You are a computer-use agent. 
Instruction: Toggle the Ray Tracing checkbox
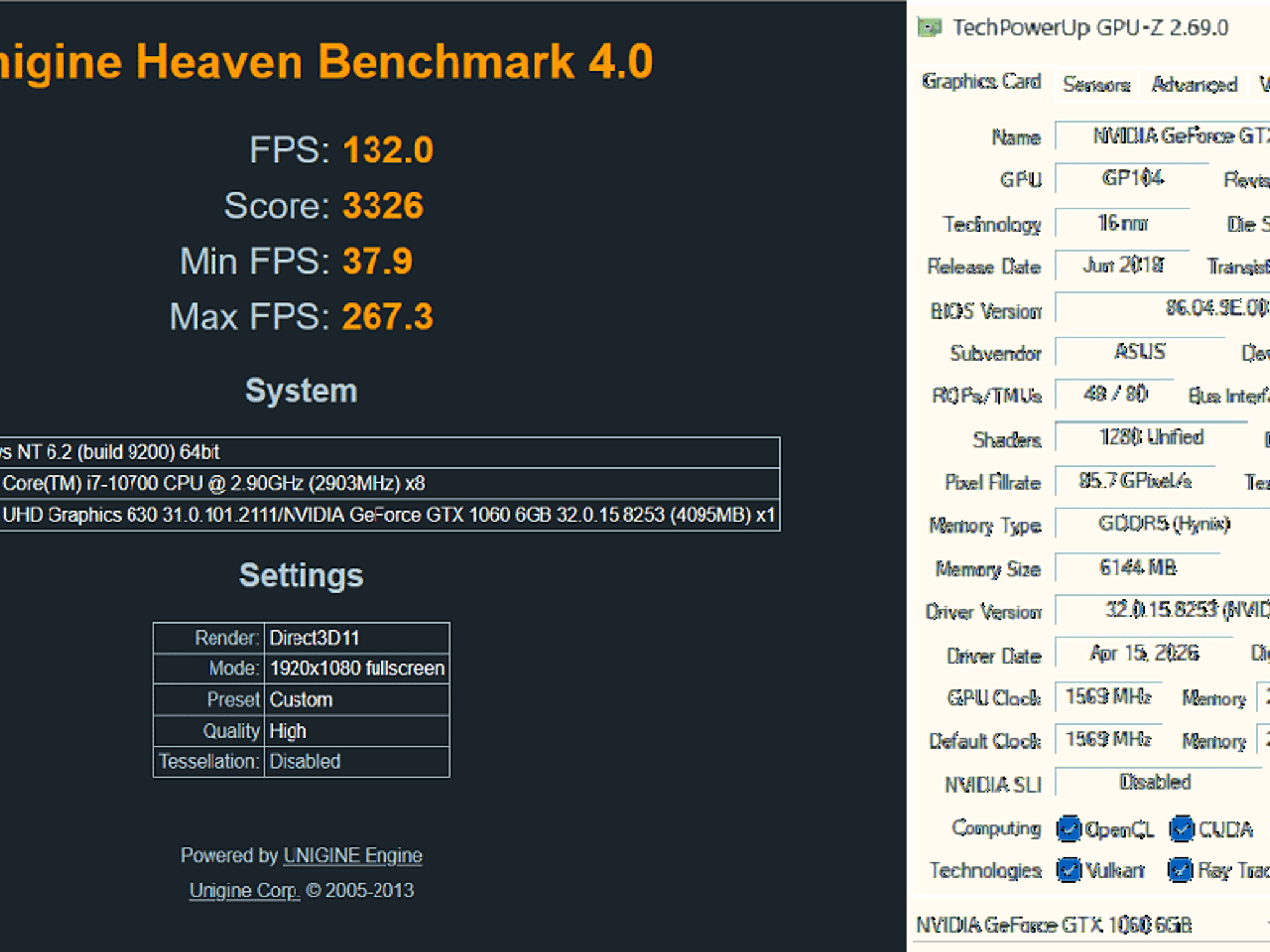tap(1180, 870)
